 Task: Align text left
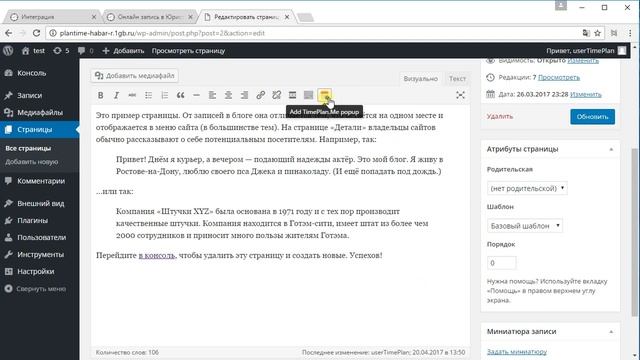(212, 95)
